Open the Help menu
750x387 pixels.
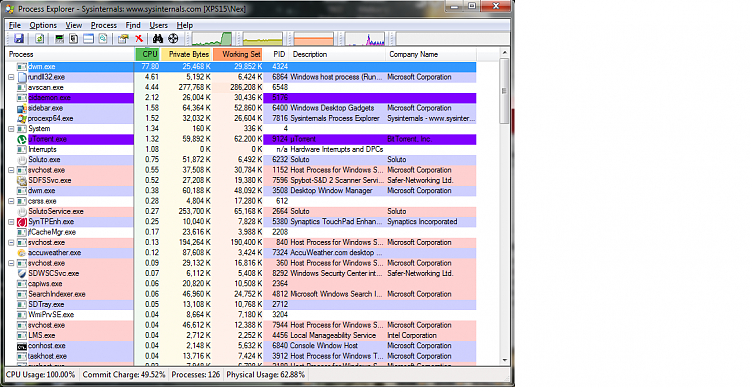(185, 25)
